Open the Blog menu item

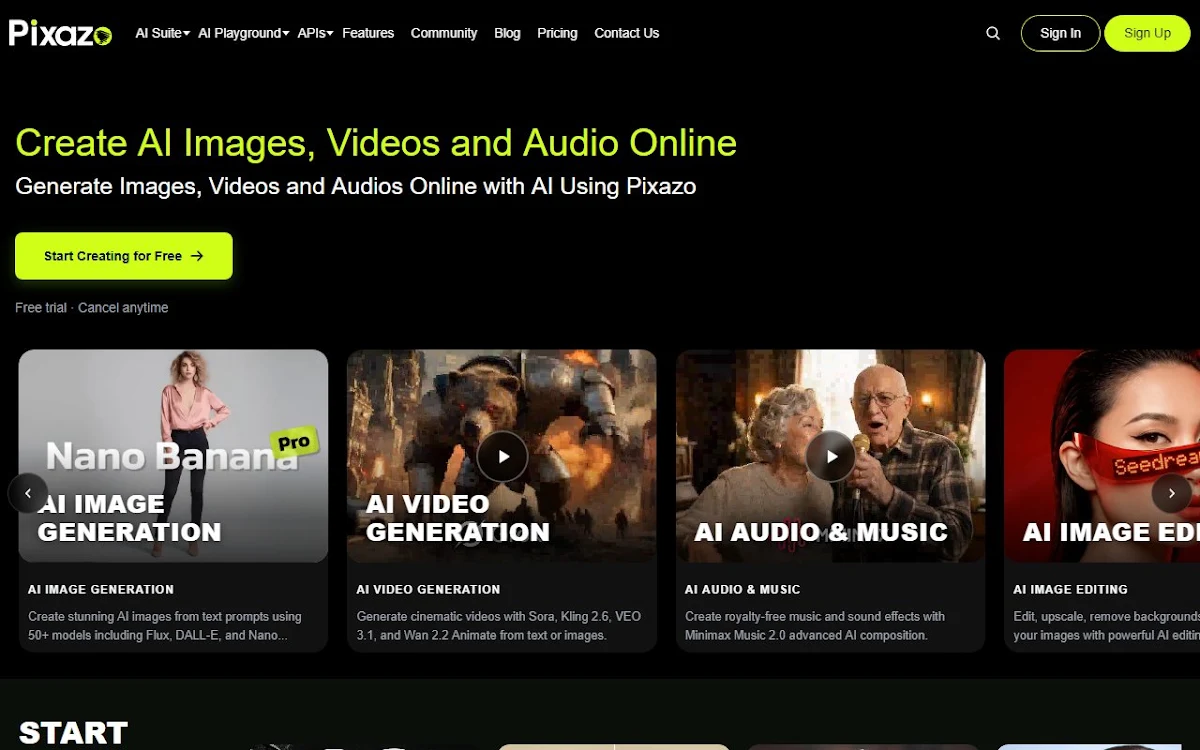pyautogui.click(x=507, y=33)
